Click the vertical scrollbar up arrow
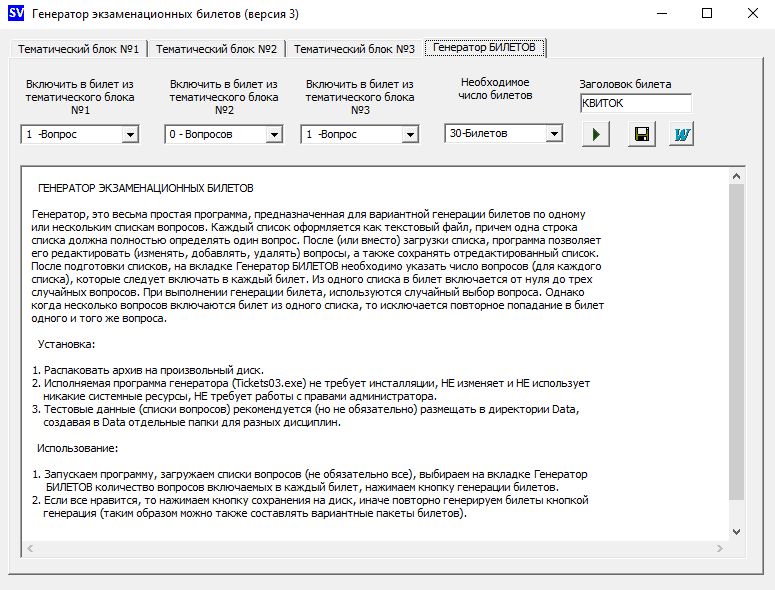775x590 pixels. pos(737,176)
